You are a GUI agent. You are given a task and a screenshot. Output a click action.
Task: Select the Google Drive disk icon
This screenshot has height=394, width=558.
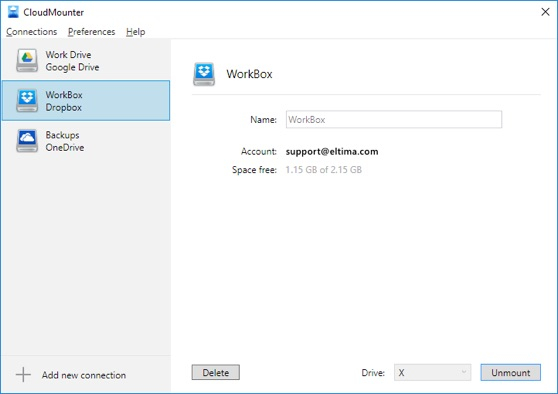27,61
